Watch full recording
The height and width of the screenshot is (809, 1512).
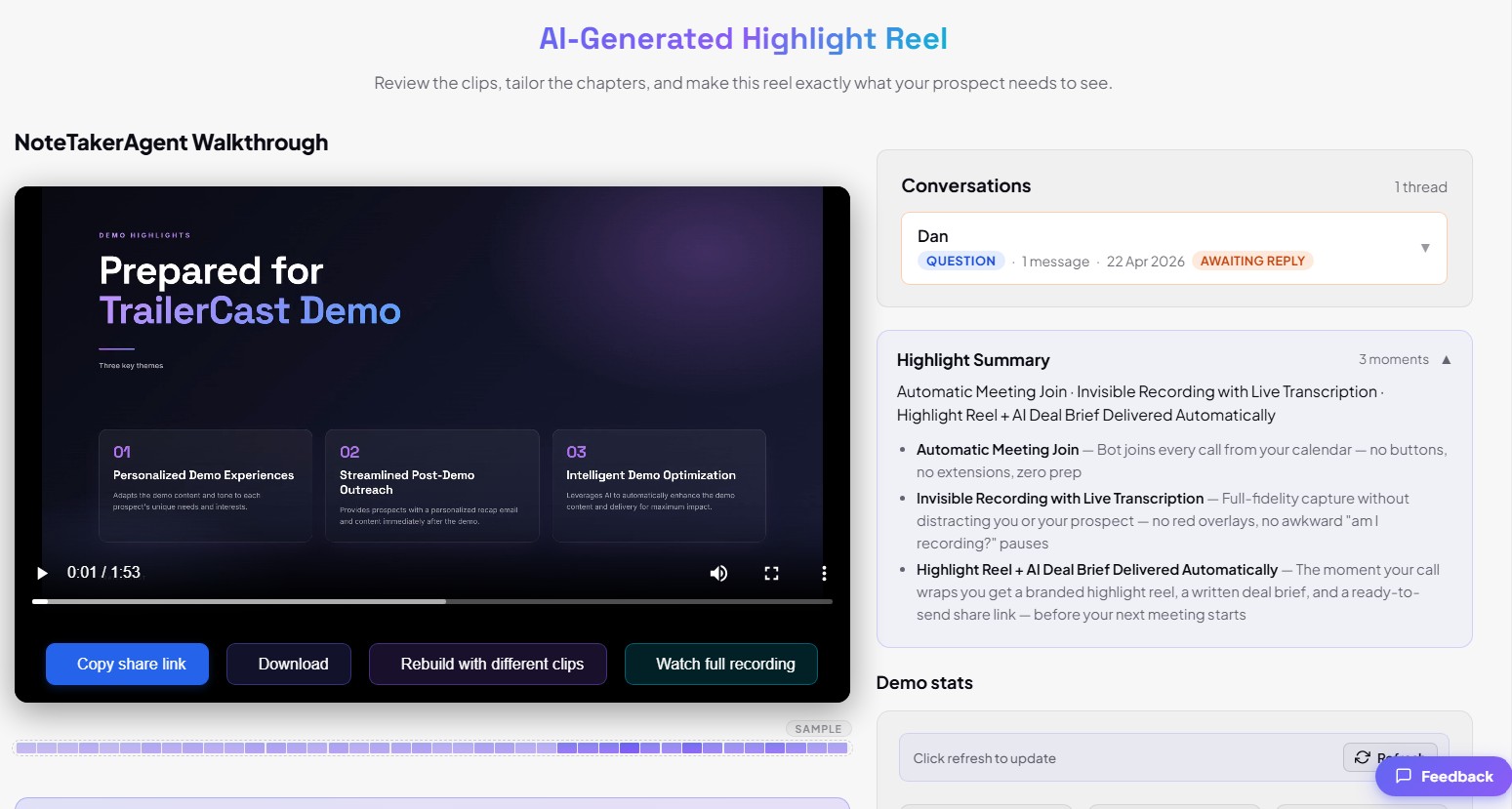coord(721,664)
